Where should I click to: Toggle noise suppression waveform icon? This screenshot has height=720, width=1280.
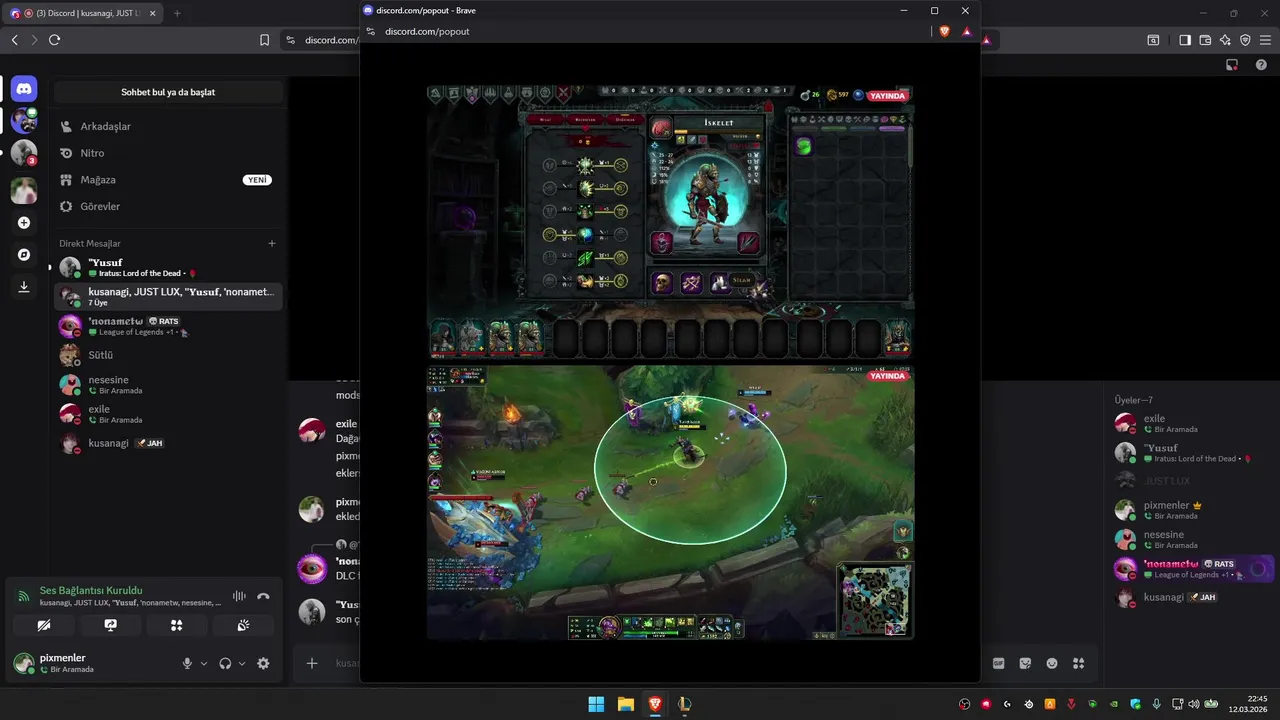239,596
